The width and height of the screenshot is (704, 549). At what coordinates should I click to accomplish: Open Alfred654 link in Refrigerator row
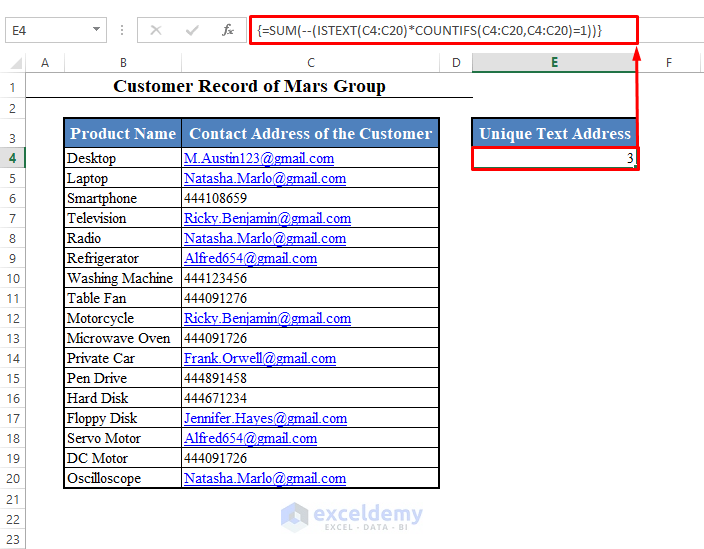tap(251, 258)
